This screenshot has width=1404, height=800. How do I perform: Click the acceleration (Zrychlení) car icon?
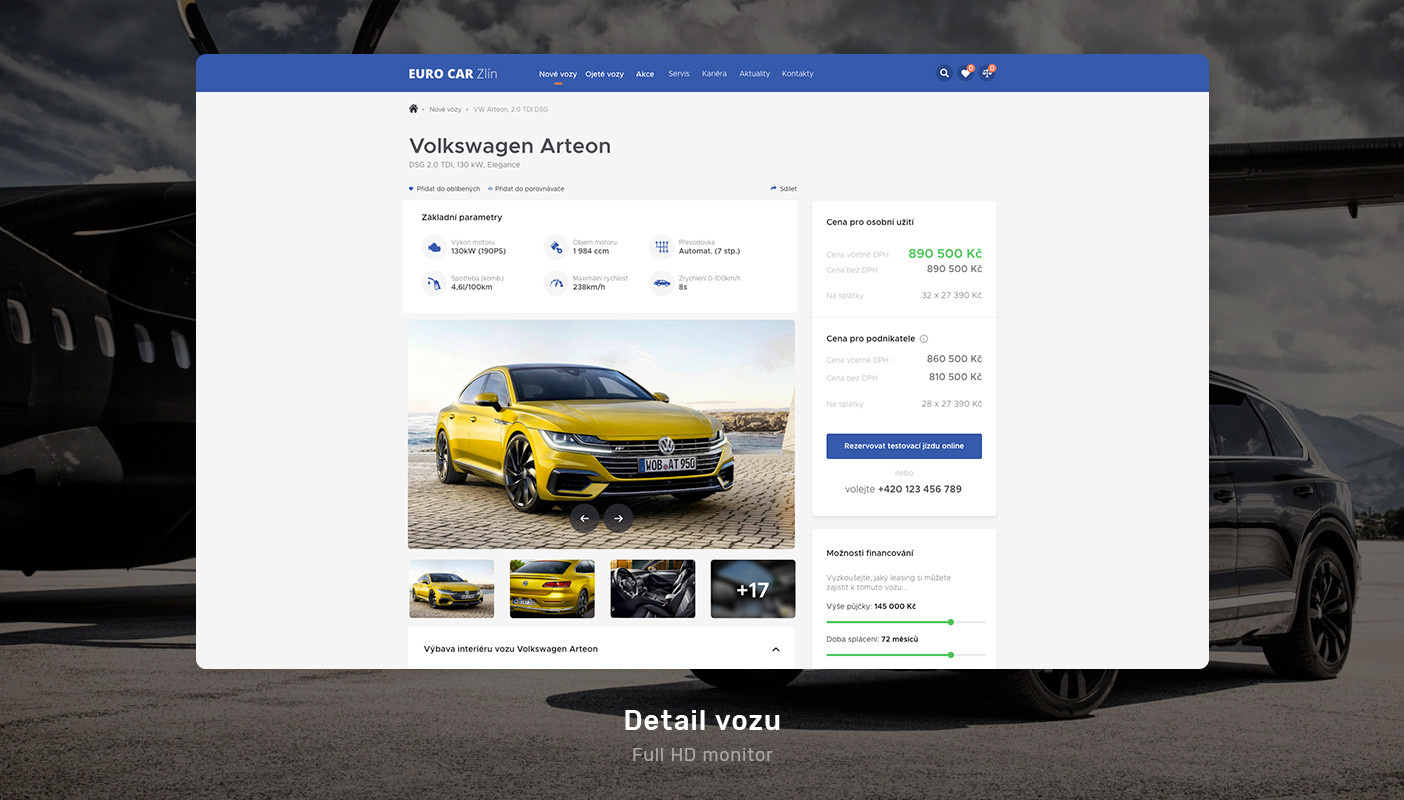click(662, 283)
